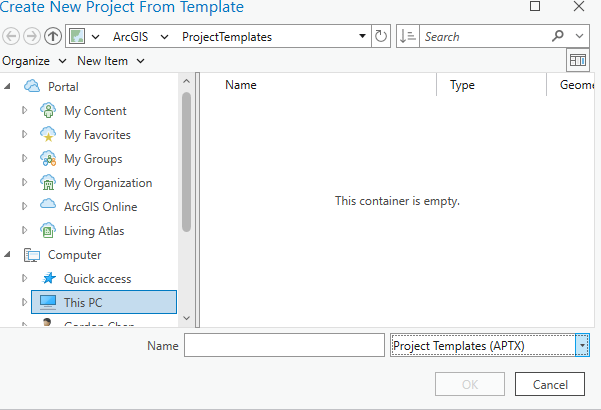The width and height of the screenshot is (601, 410).
Task: Click the Cancel button
Action: pyautogui.click(x=550, y=384)
